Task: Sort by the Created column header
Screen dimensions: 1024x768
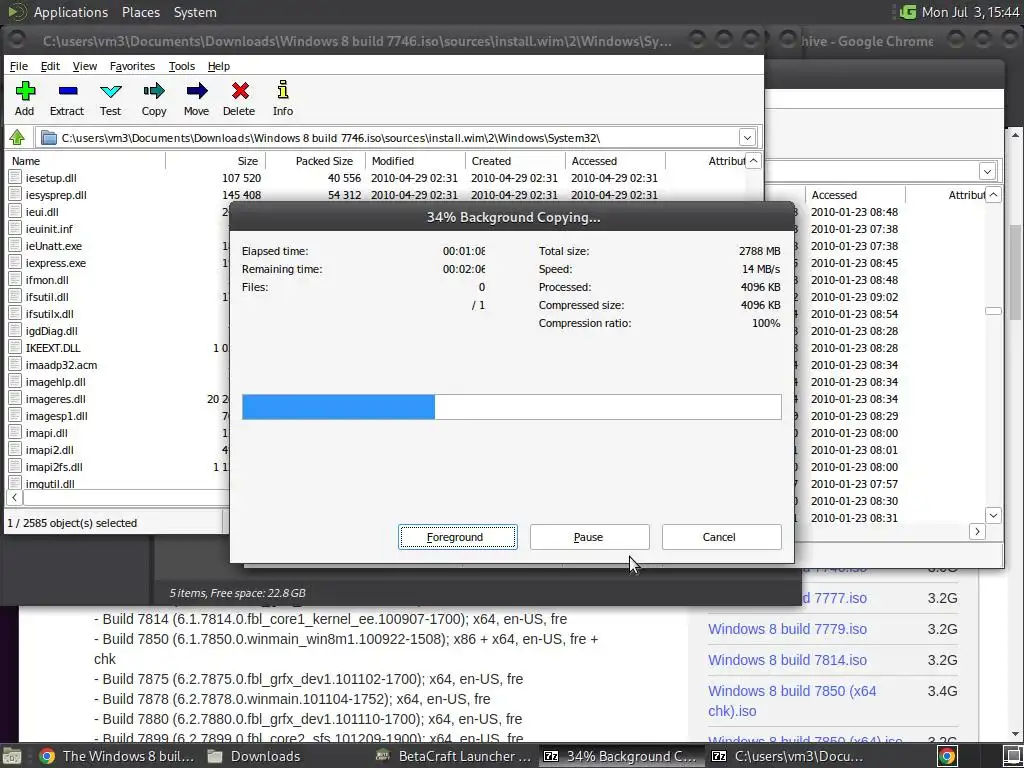Action: 515,161
